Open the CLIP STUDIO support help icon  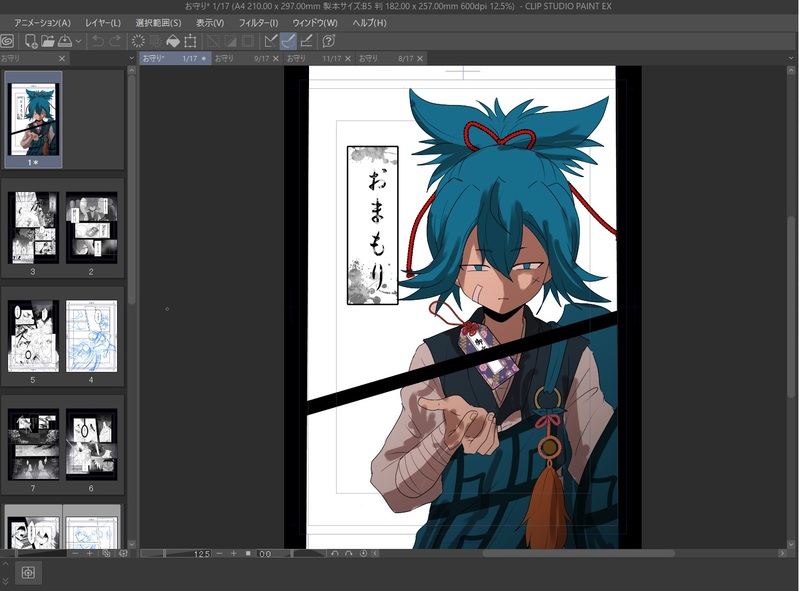click(329, 41)
